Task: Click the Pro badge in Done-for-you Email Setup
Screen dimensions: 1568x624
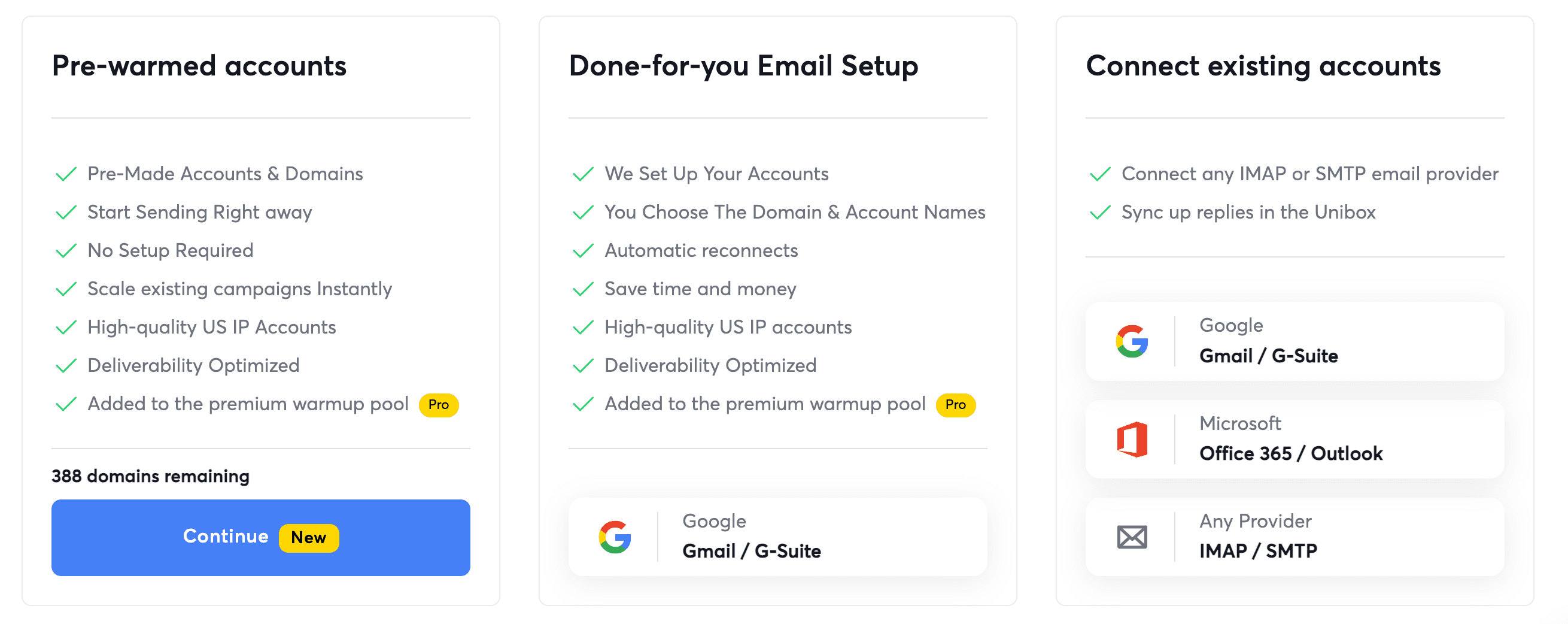Action: point(955,405)
